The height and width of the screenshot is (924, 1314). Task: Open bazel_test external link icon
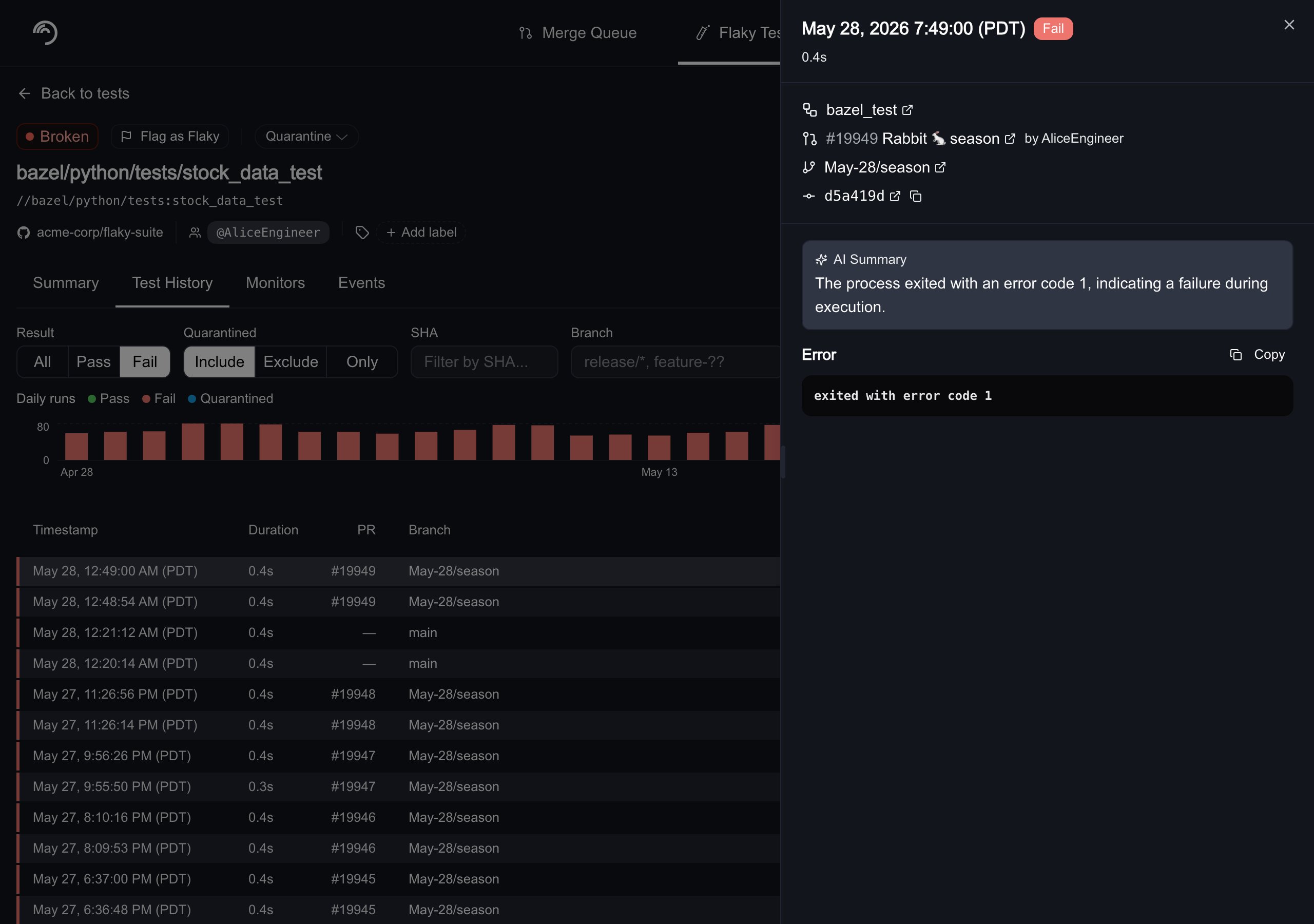907,110
